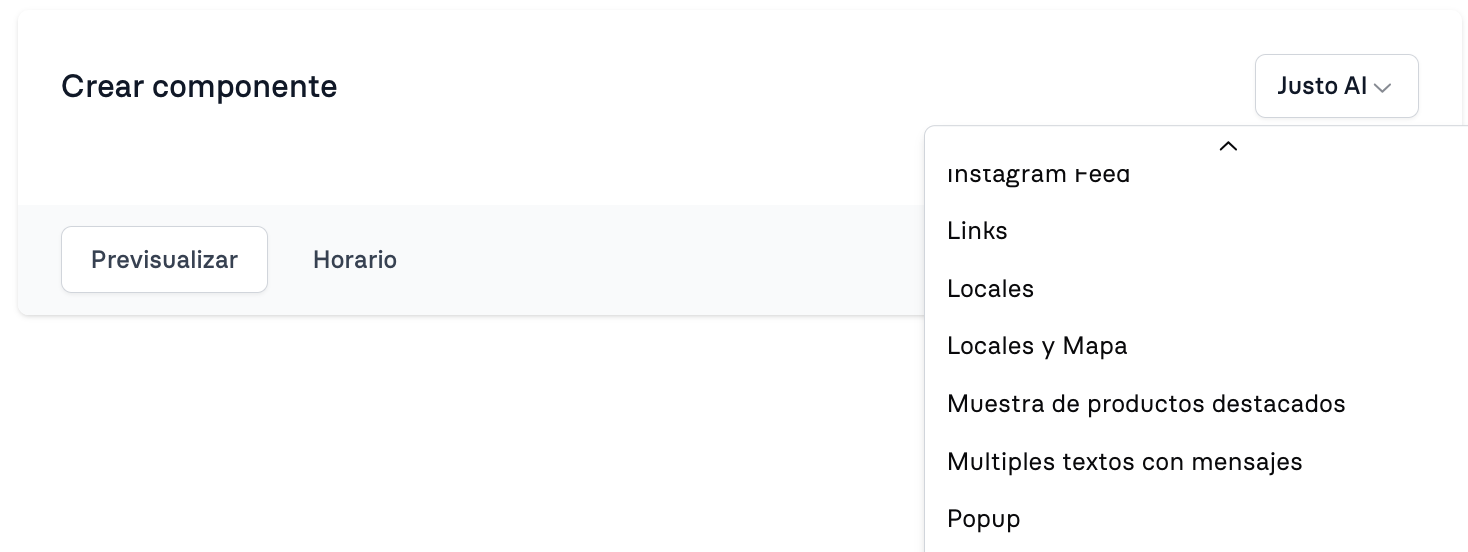
Task: Click the Previsualizar button
Action: pos(164,260)
